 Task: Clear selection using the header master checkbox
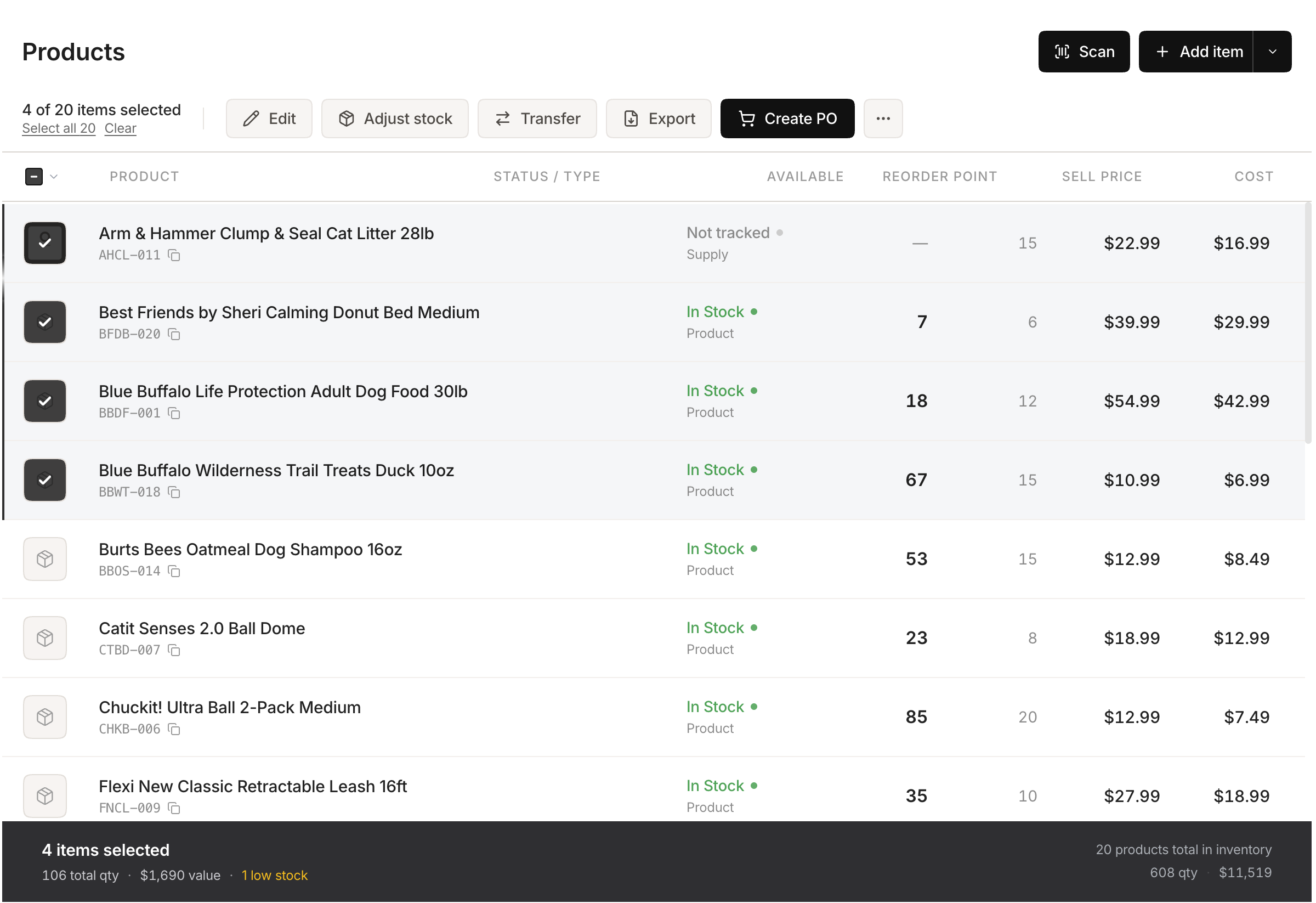tap(34, 176)
